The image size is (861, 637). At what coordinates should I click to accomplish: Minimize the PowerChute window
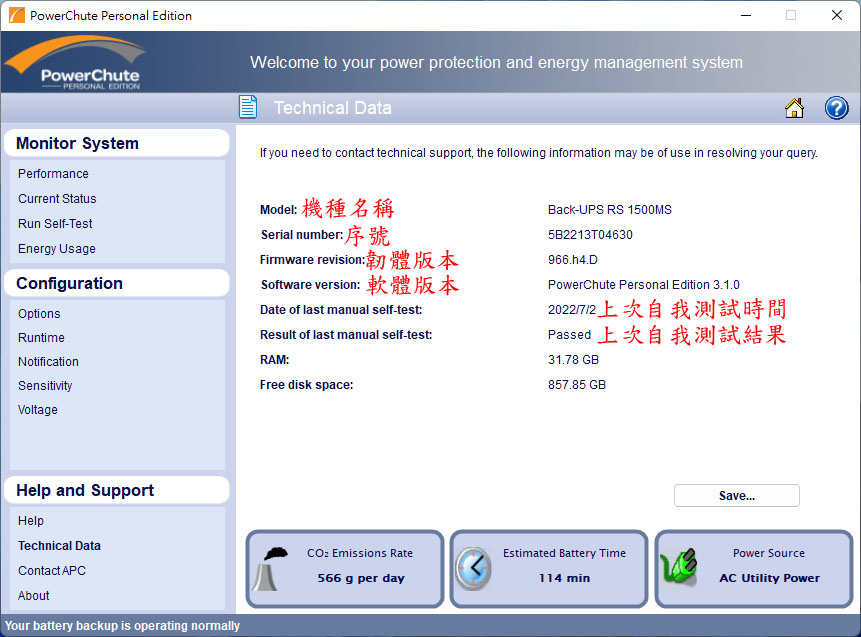click(x=746, y=15)
